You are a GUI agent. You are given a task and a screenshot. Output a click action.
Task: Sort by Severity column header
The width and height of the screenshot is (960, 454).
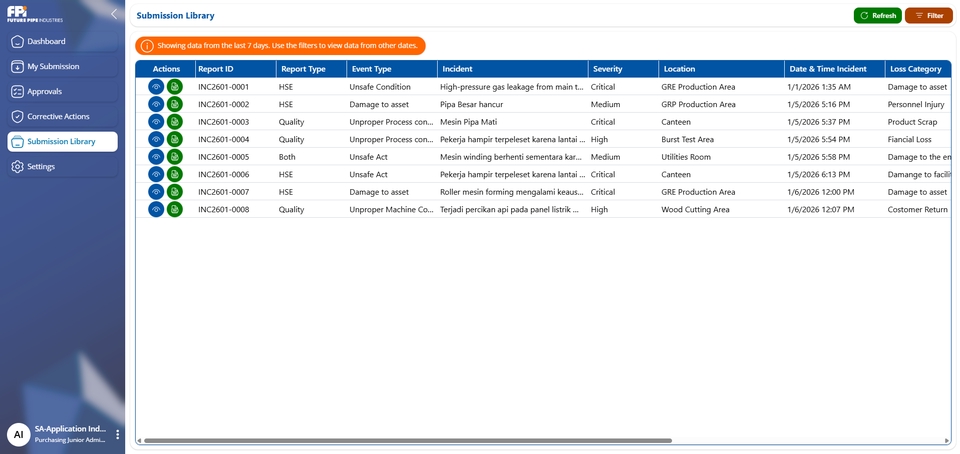(x=608, y=69)
